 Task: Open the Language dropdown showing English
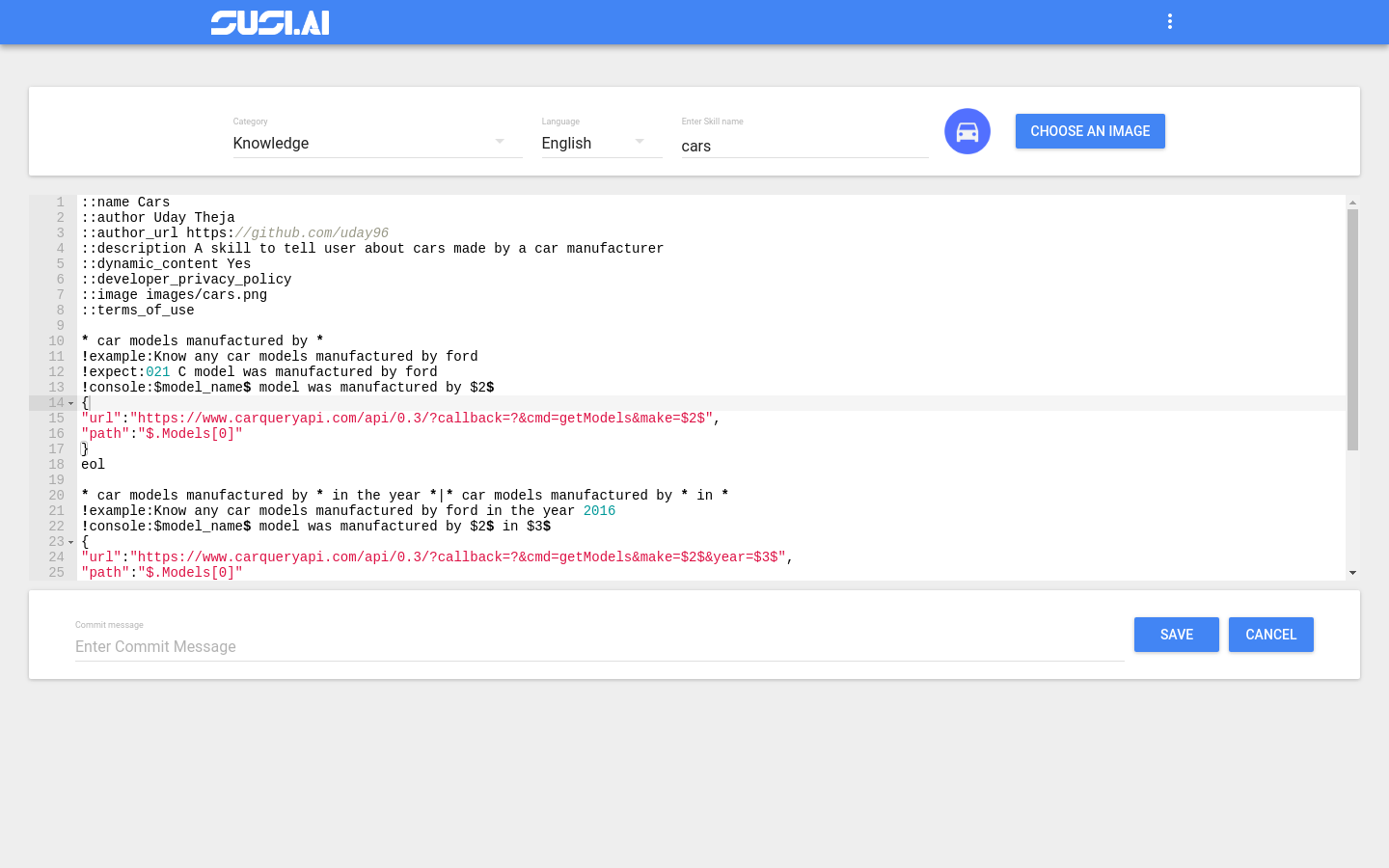[x=602, y=143]
